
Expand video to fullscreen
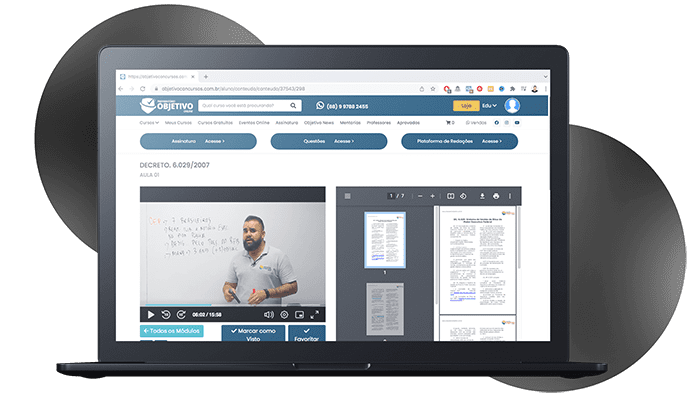point(315,315)
